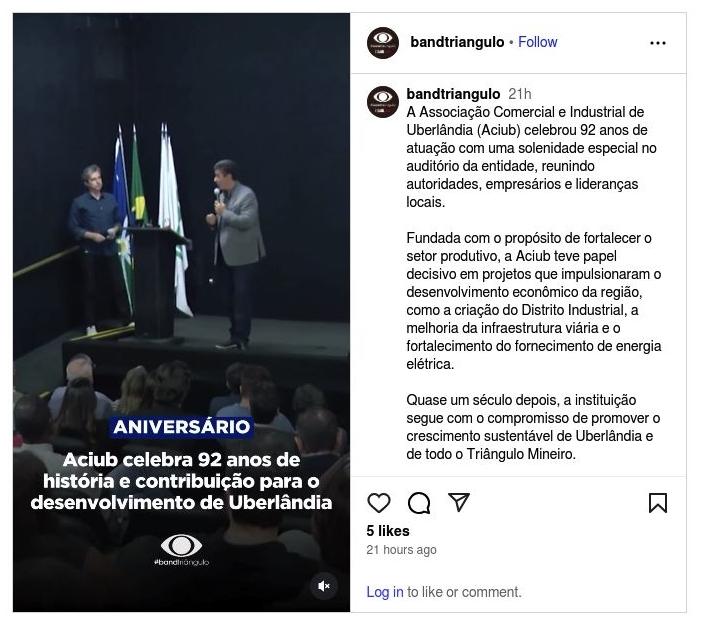Screen dimensions: 704x632
Task: Open the three-dot more options menu
Action: (657, 43)
